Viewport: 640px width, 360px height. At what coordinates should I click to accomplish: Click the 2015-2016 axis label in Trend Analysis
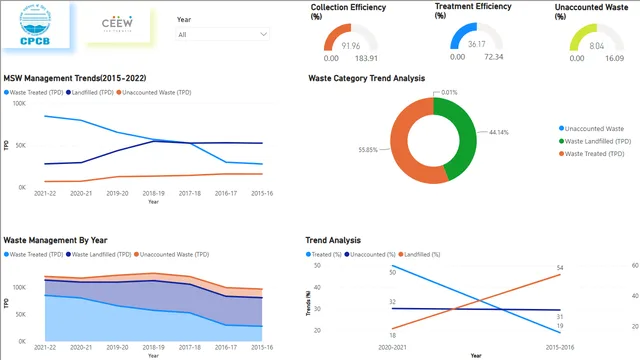[560, 347]
